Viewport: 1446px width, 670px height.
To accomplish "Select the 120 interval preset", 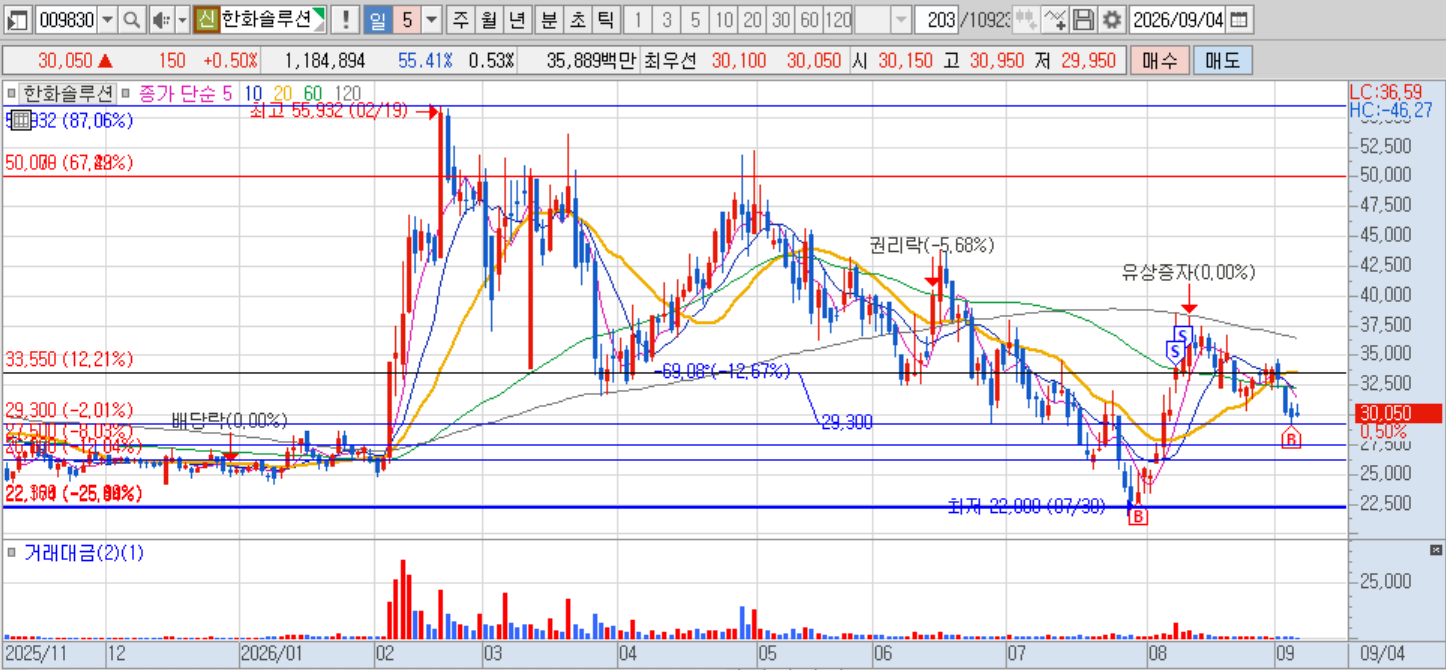I will click(x=839, y=19).
